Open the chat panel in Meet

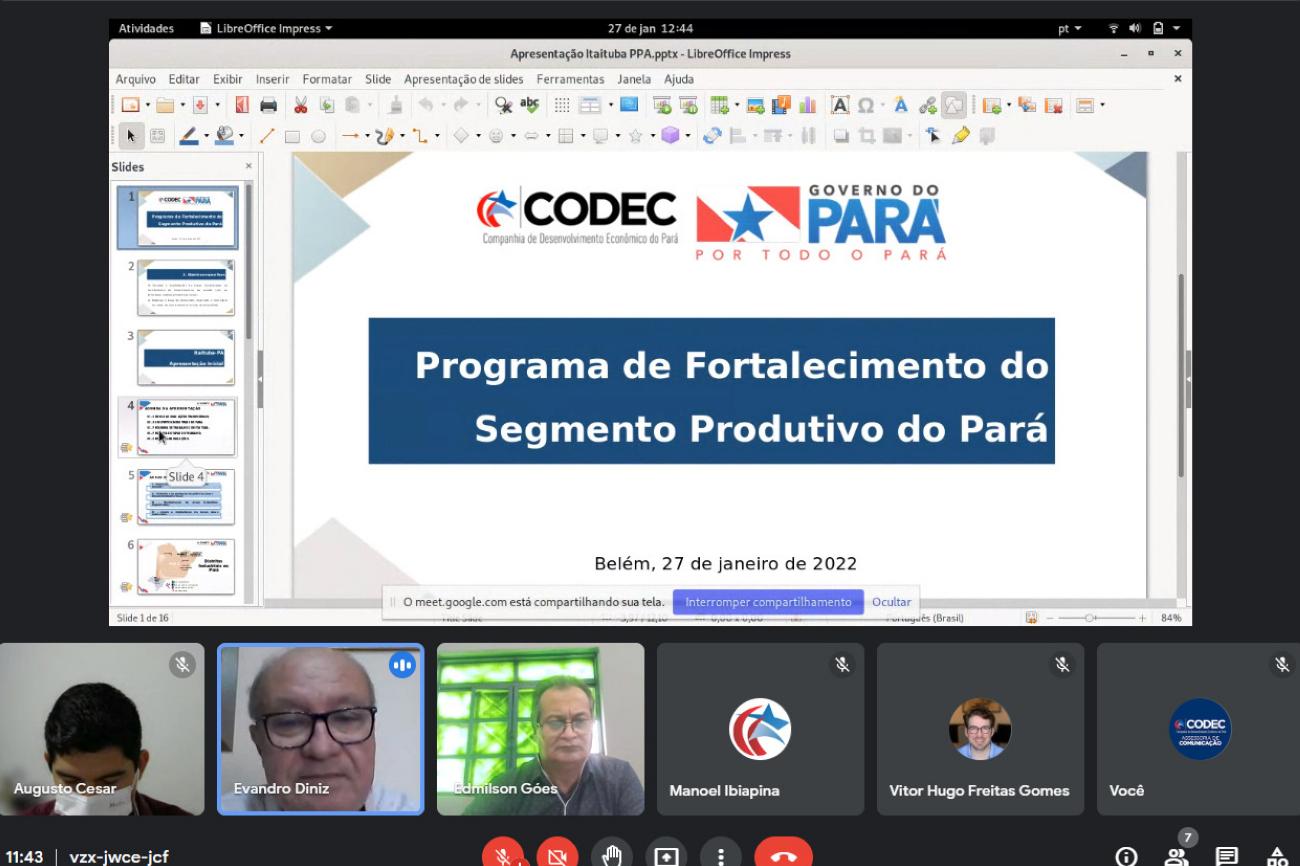pos(1227,856)
